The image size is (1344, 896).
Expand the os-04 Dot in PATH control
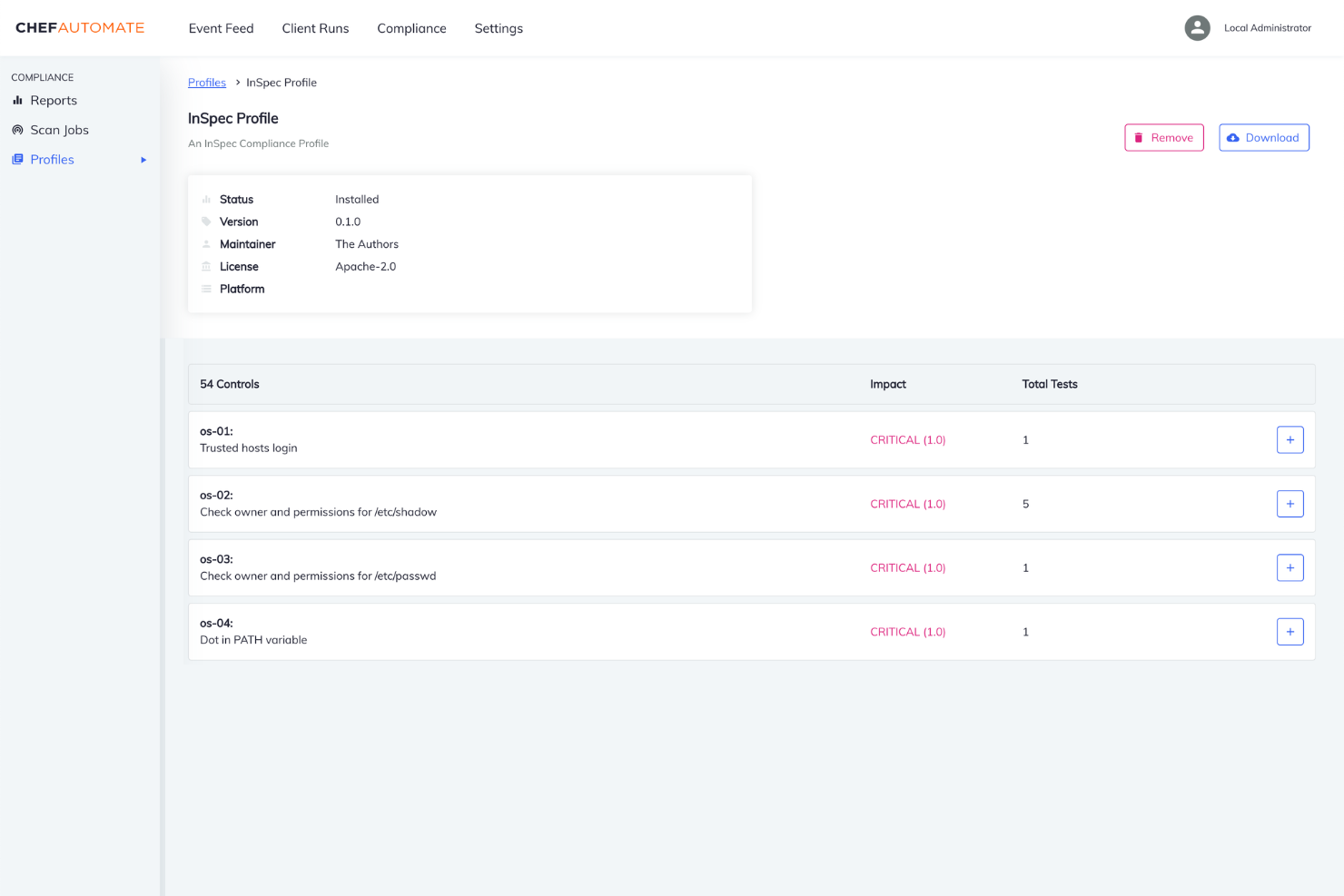[x=1290, y=632]
